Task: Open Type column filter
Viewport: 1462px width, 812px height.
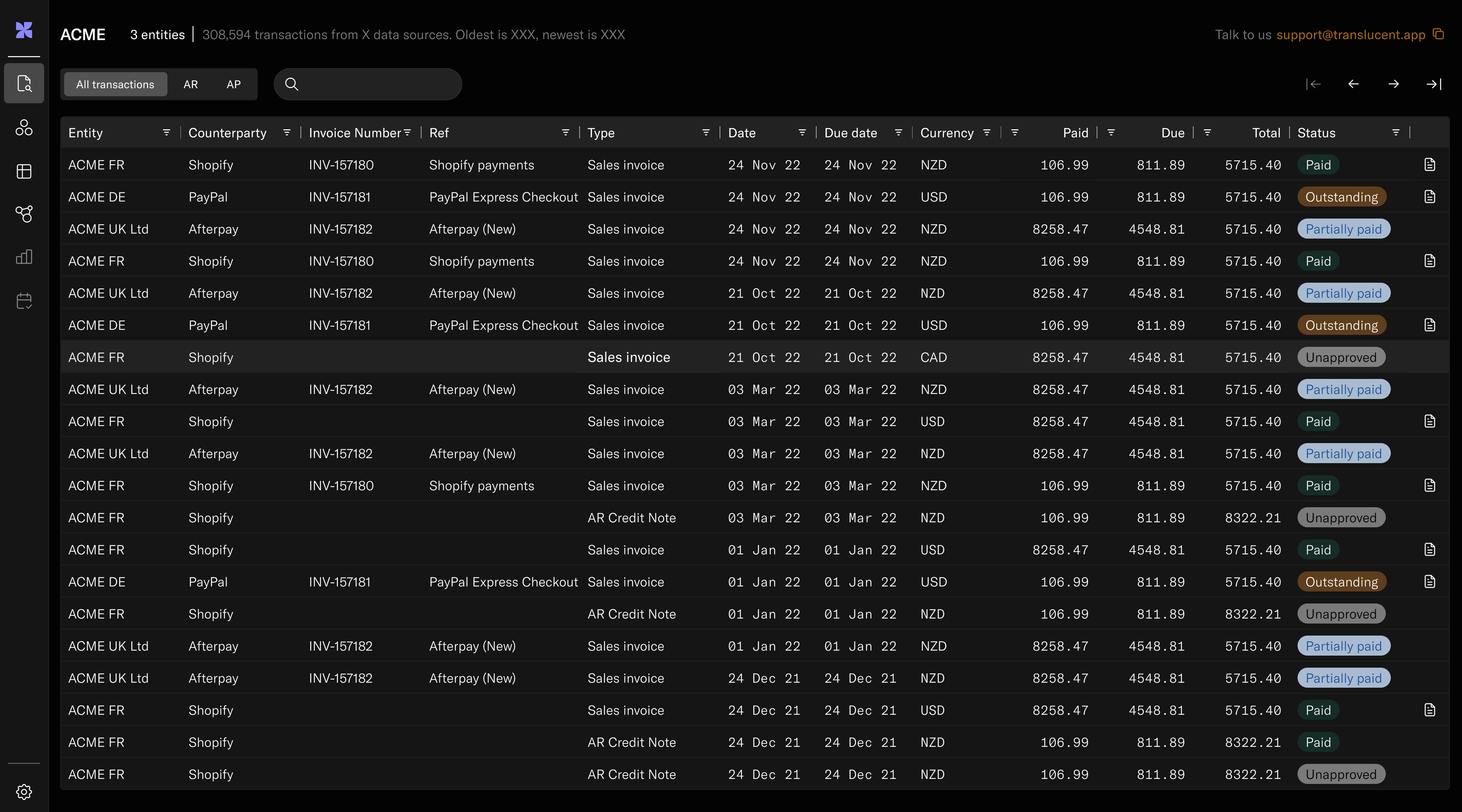Action: coord(706,132)
